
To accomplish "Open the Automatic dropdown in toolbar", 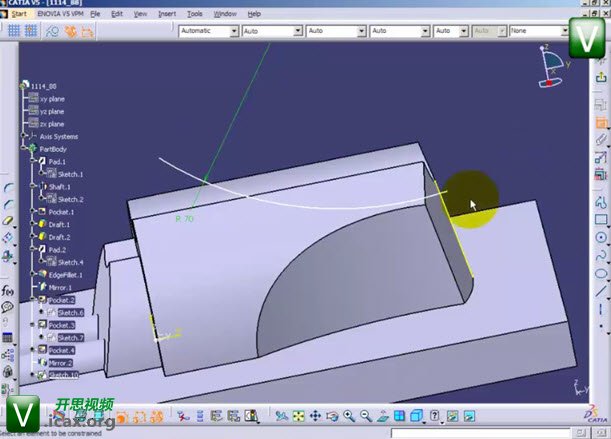I will click(x=208, y=31).
